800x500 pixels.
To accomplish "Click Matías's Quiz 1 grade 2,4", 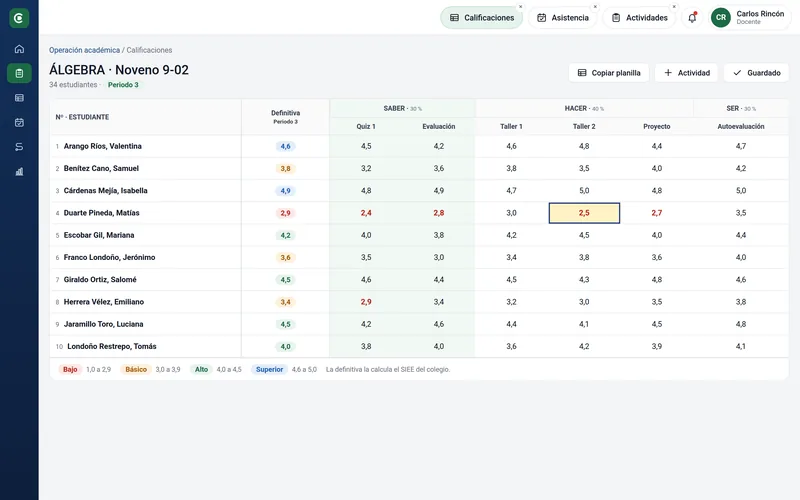I will pos(366,213).
